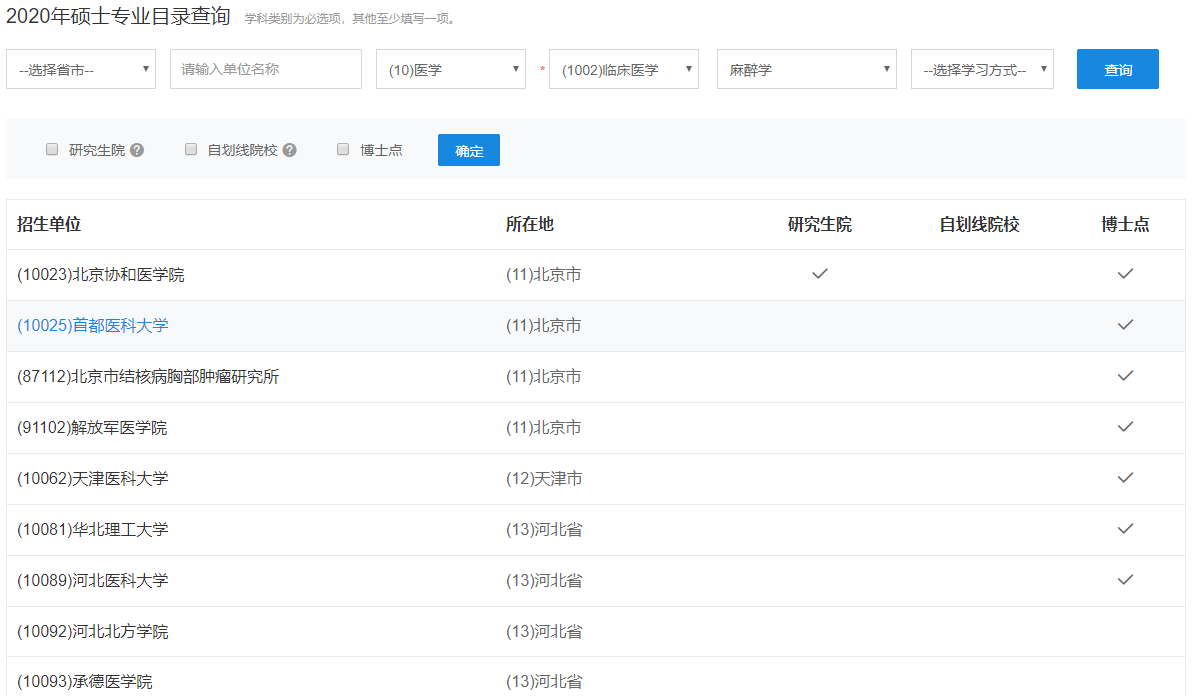Viewport: 1196px width, 696px height.
Task: Open the (10089)河北医科大学 entry
Action: coord(92,581)
